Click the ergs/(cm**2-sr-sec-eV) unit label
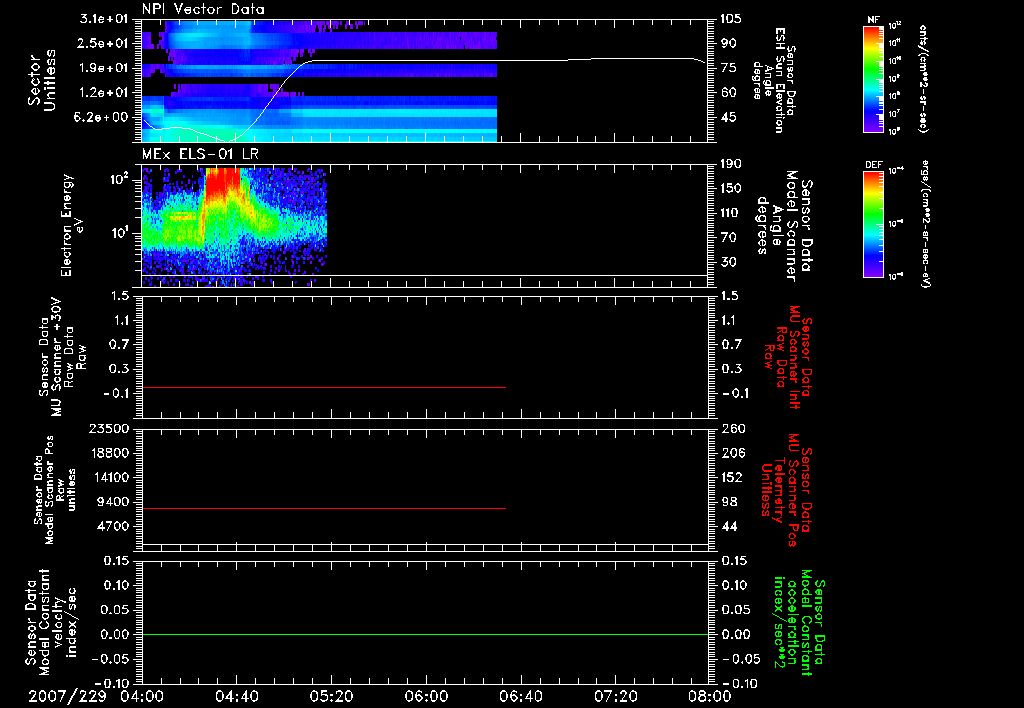This screenshot has height=708, width=1024. pos(925,223)
